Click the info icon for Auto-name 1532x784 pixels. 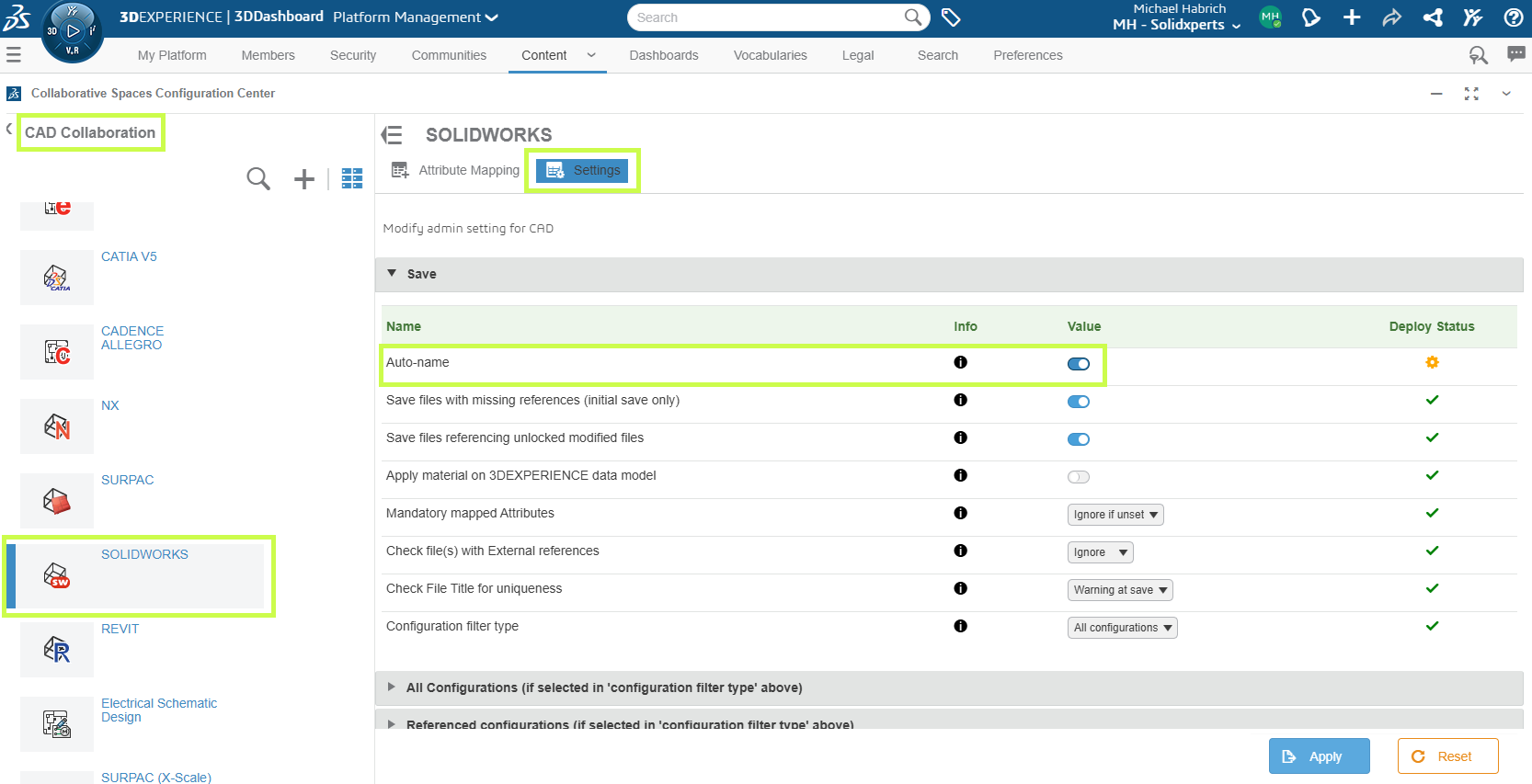(960, 362)
